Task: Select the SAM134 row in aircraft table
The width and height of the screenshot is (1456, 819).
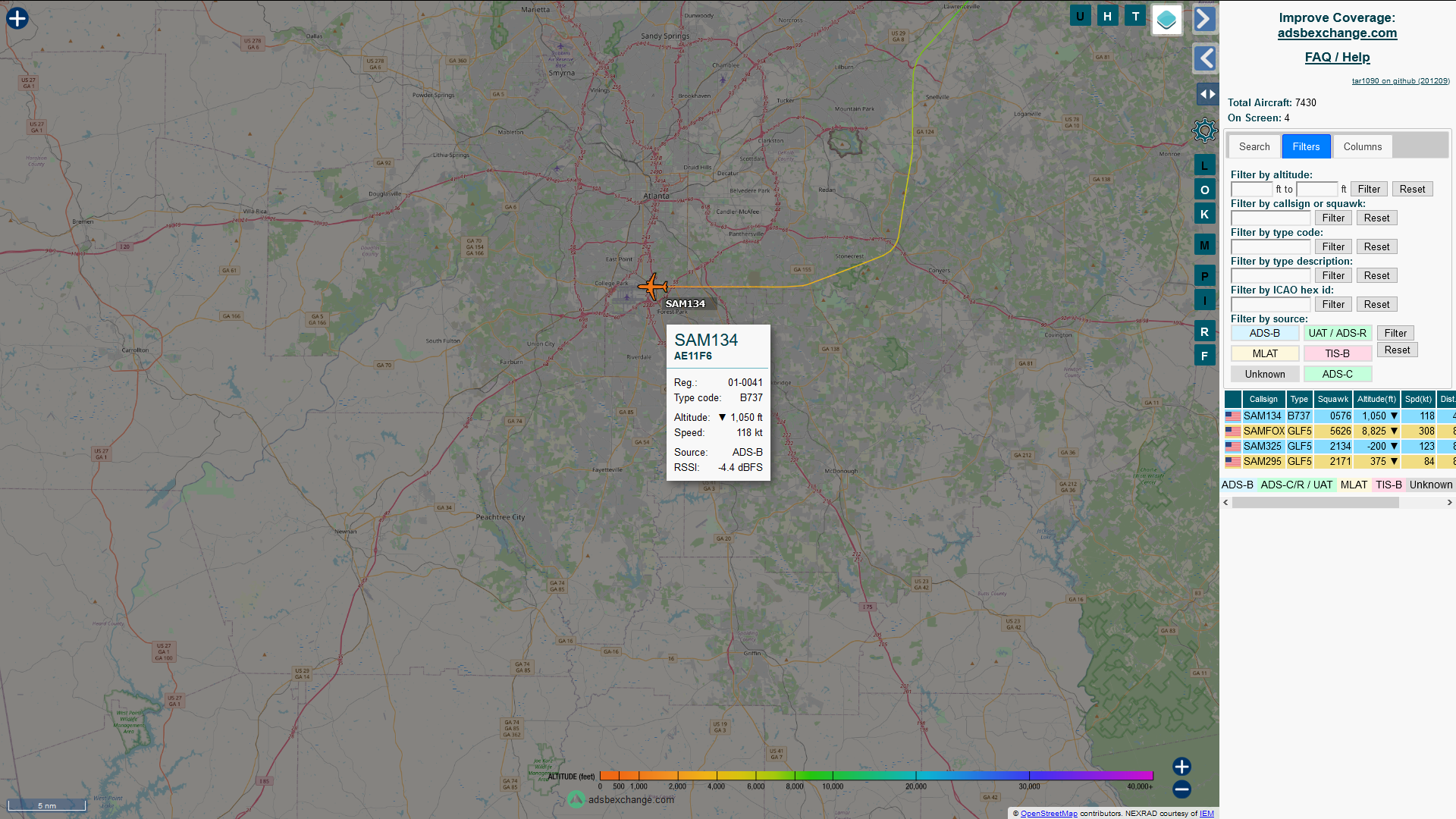Action: [1339, 416]
